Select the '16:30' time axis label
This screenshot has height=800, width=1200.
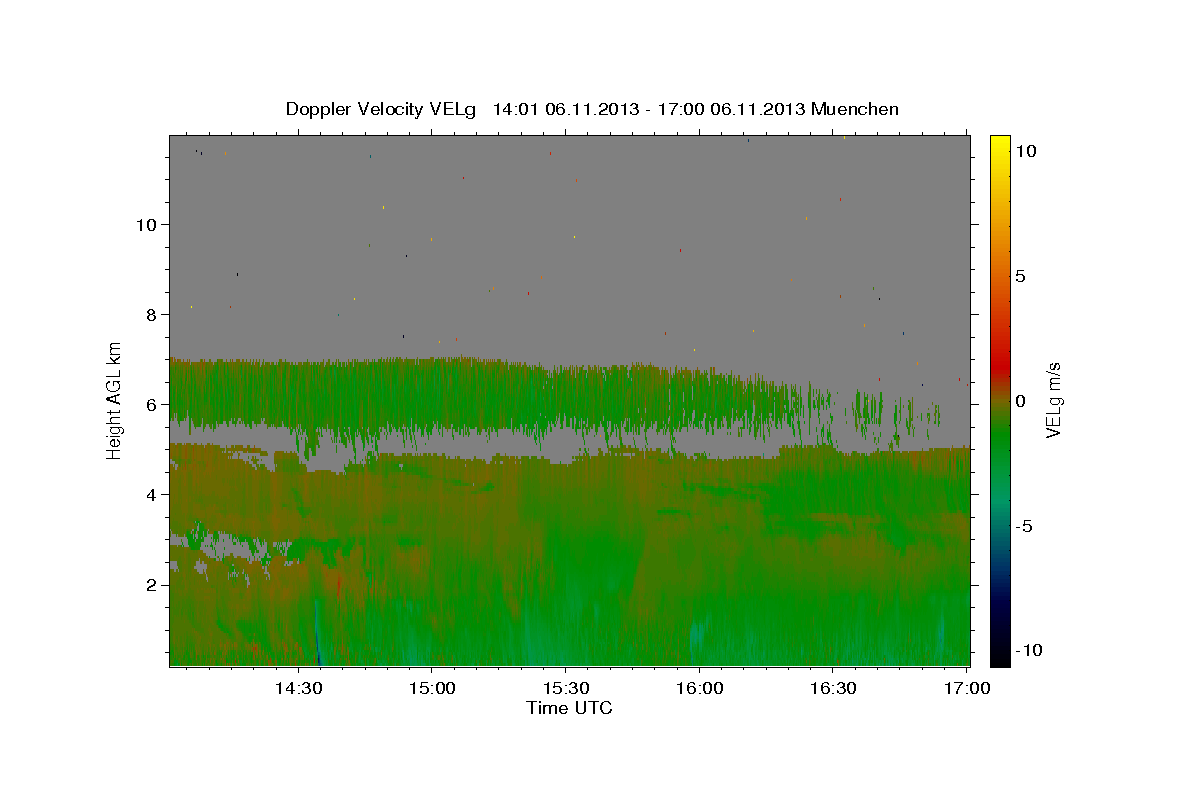(x=833, y=688)
